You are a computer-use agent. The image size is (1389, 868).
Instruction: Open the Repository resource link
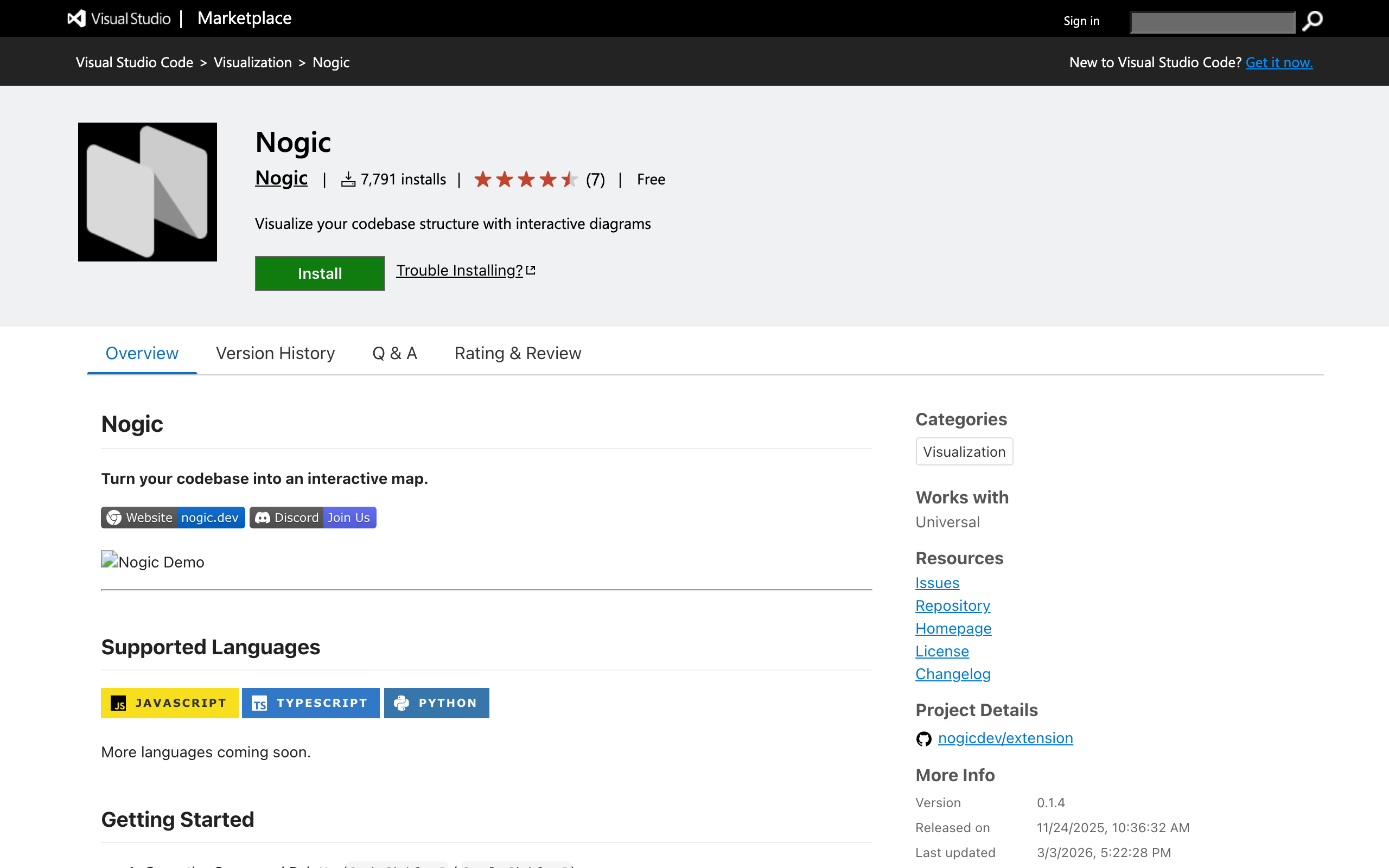pyautogui.click(x=952, y=605)
